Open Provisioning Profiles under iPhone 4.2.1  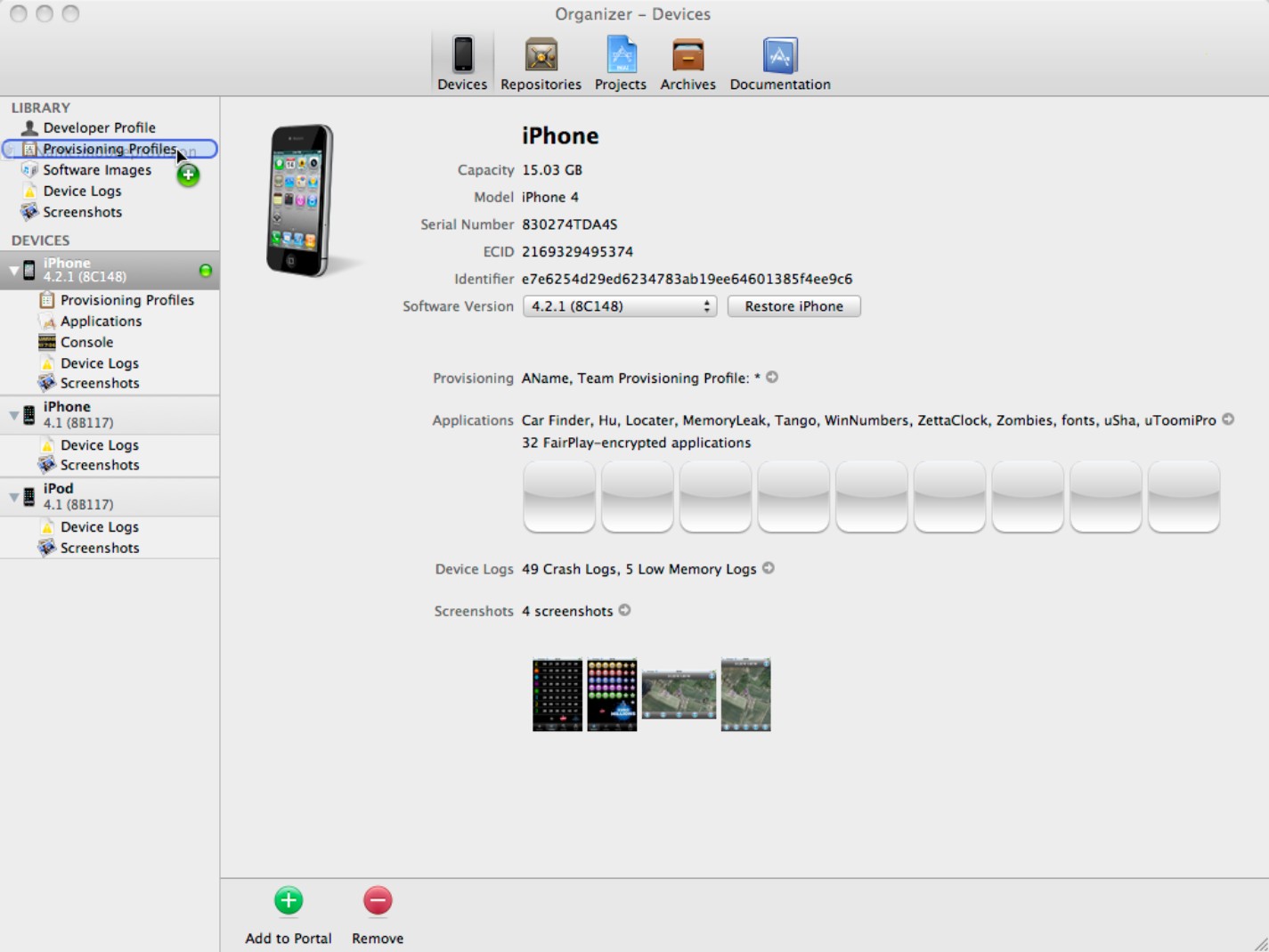[110, 300]
